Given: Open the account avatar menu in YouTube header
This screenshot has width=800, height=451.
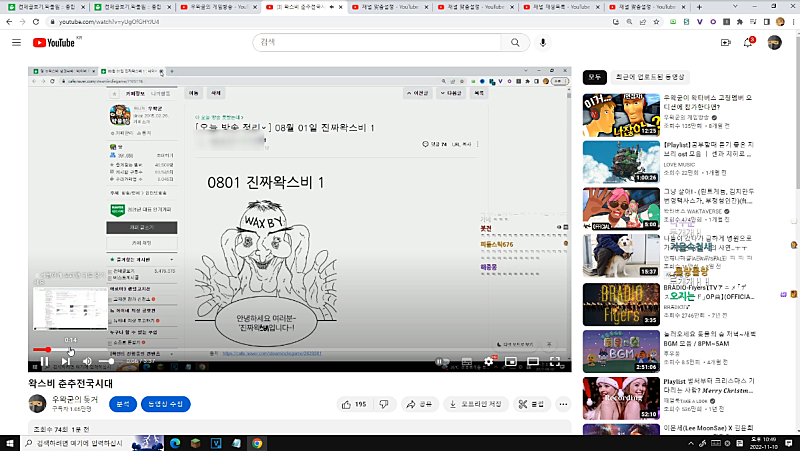Looking at the screenshot, I should tap(774, 42).
